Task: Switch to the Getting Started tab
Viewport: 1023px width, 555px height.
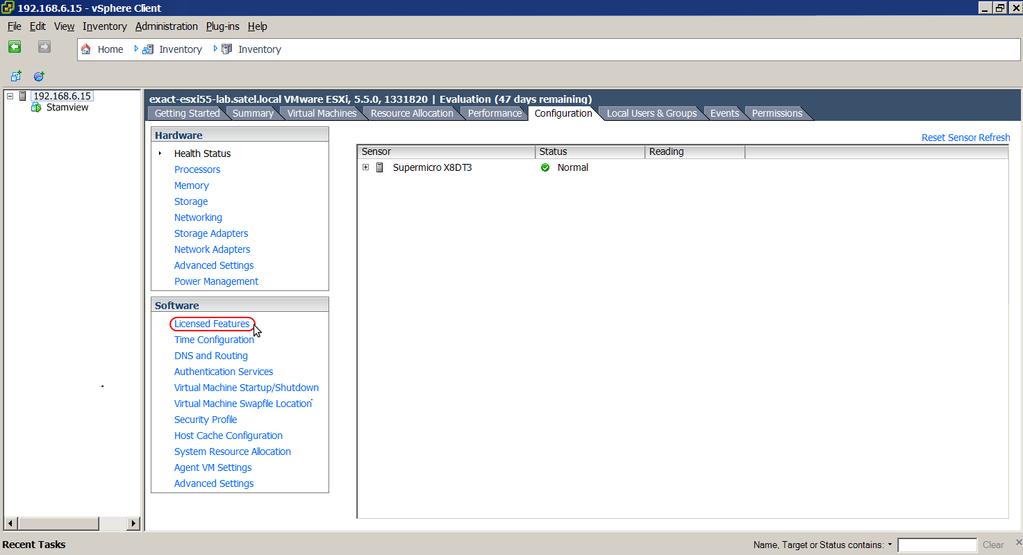Action: tap(187, 113)
